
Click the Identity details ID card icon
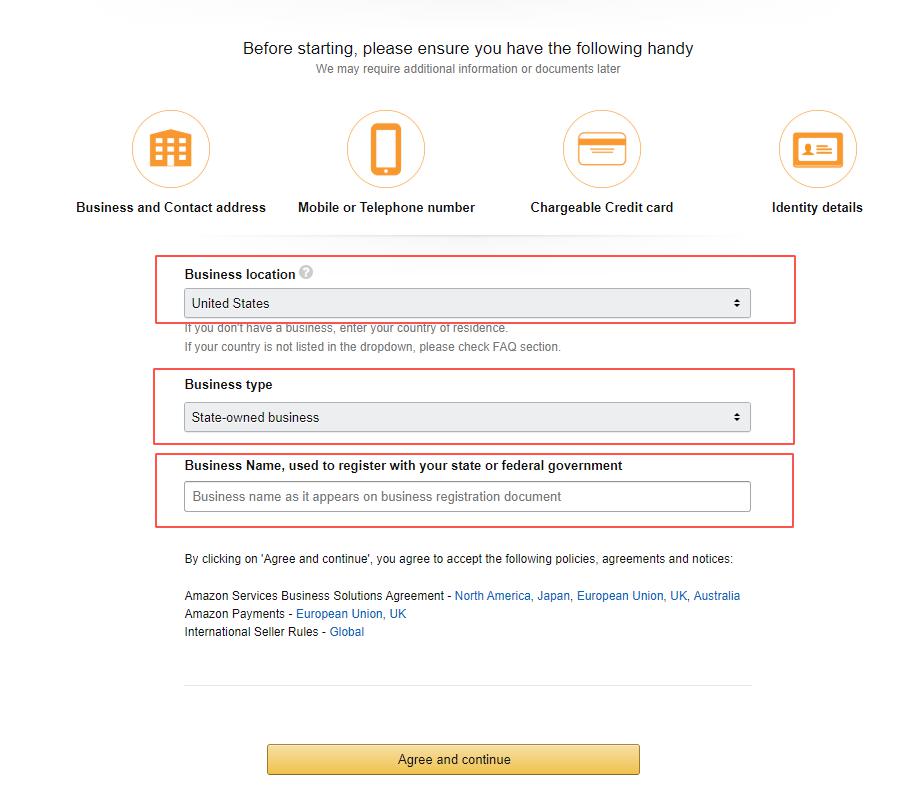(817, 149)
